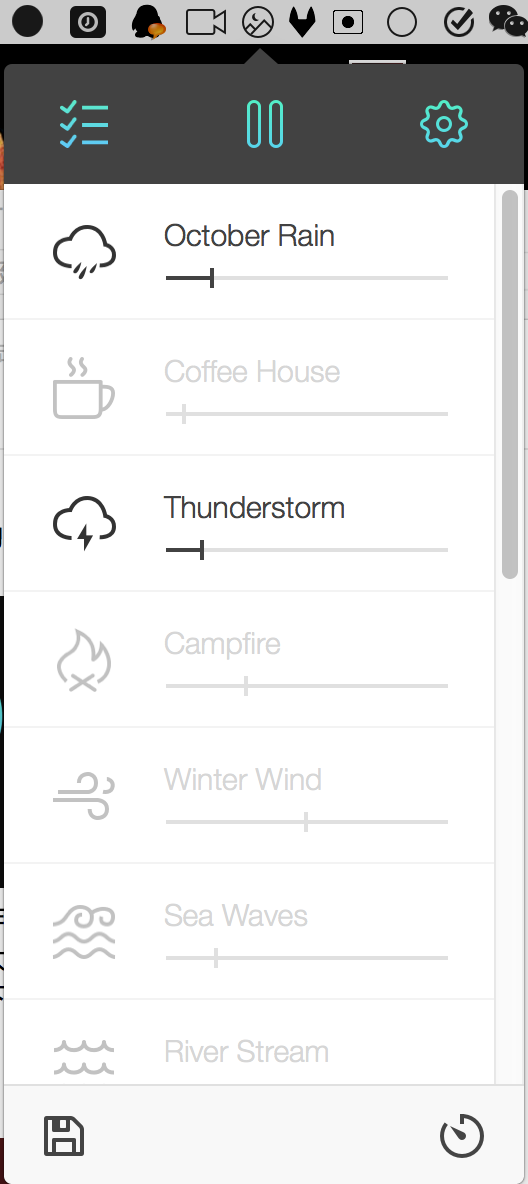Set October Rain volume slider

point(307,278)
